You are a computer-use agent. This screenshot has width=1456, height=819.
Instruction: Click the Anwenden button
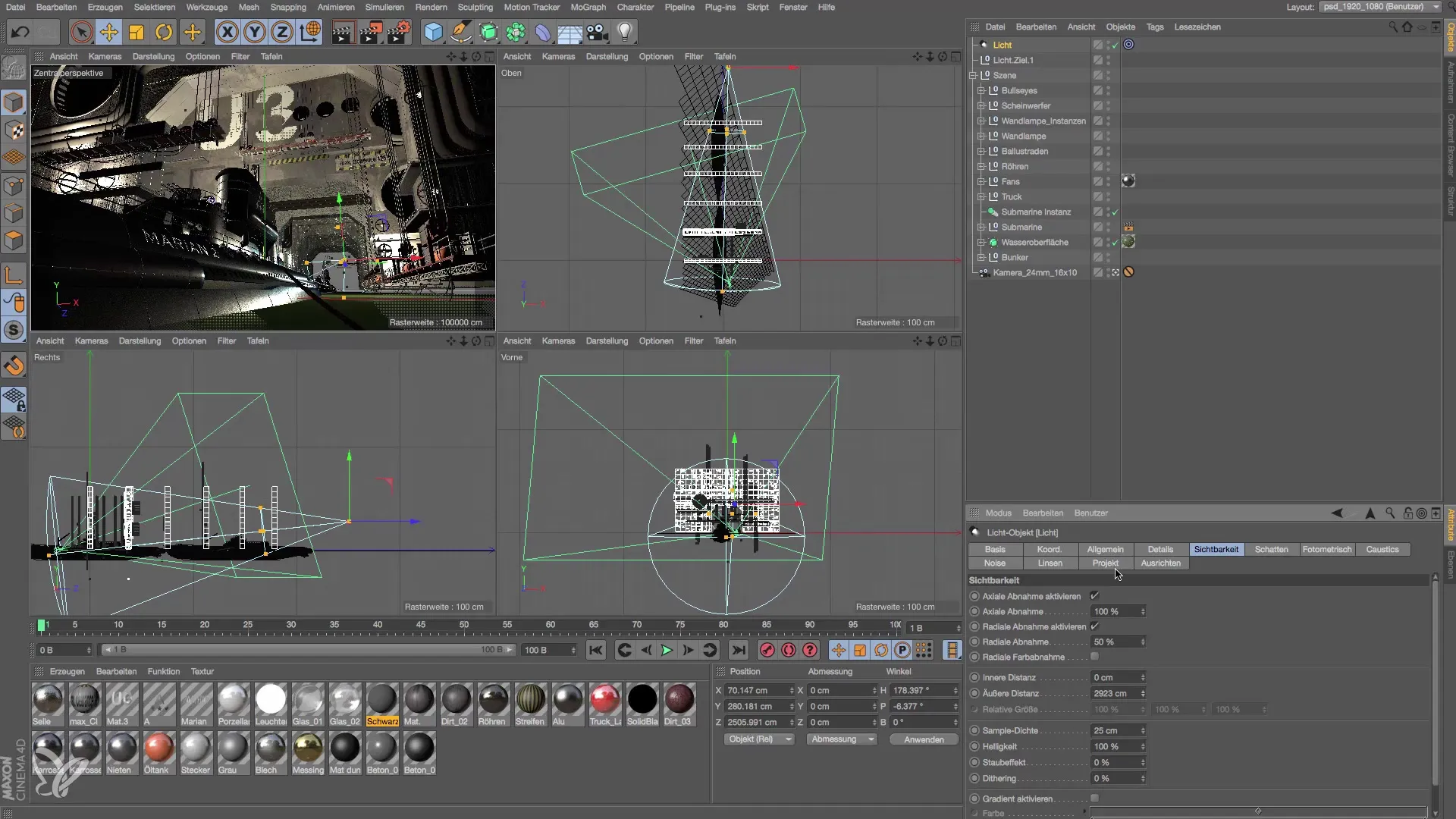(x=924, y=739)
